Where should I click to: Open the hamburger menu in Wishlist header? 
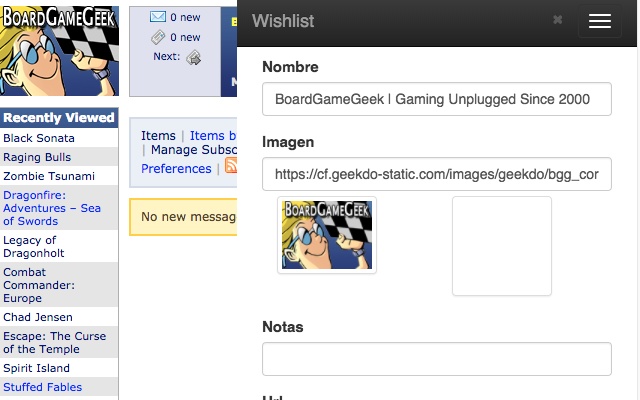click(x=600, y=21)
